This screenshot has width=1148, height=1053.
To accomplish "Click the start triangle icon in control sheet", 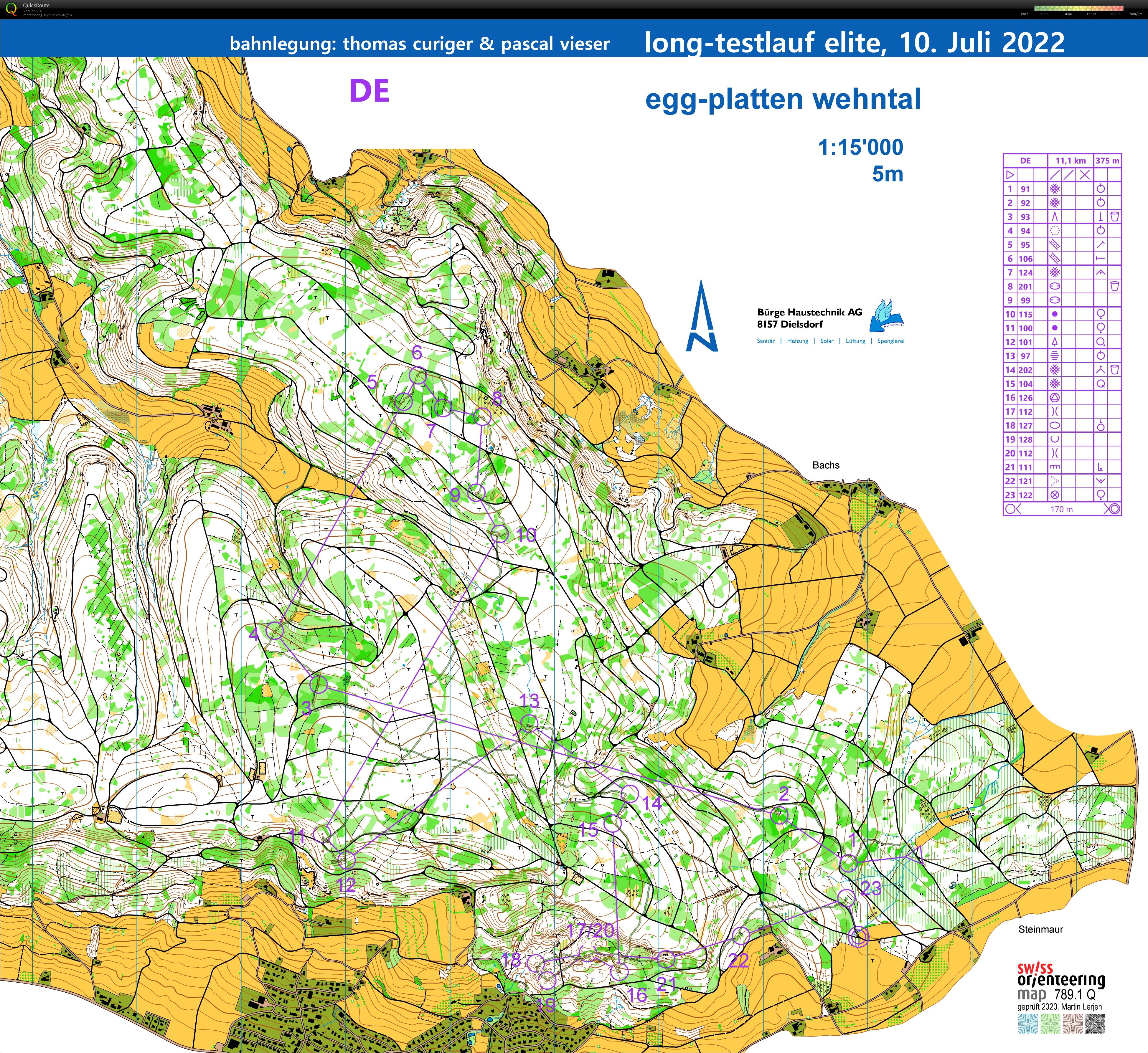I will [1010, 175].
